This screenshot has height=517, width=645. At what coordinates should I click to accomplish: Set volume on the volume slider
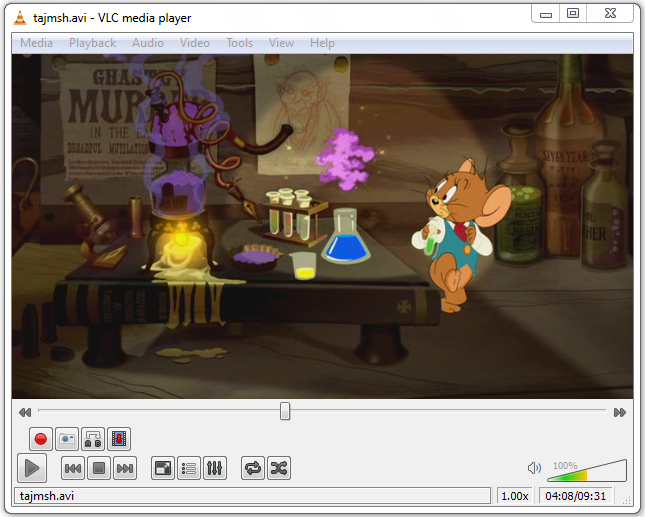click(587, 471)
